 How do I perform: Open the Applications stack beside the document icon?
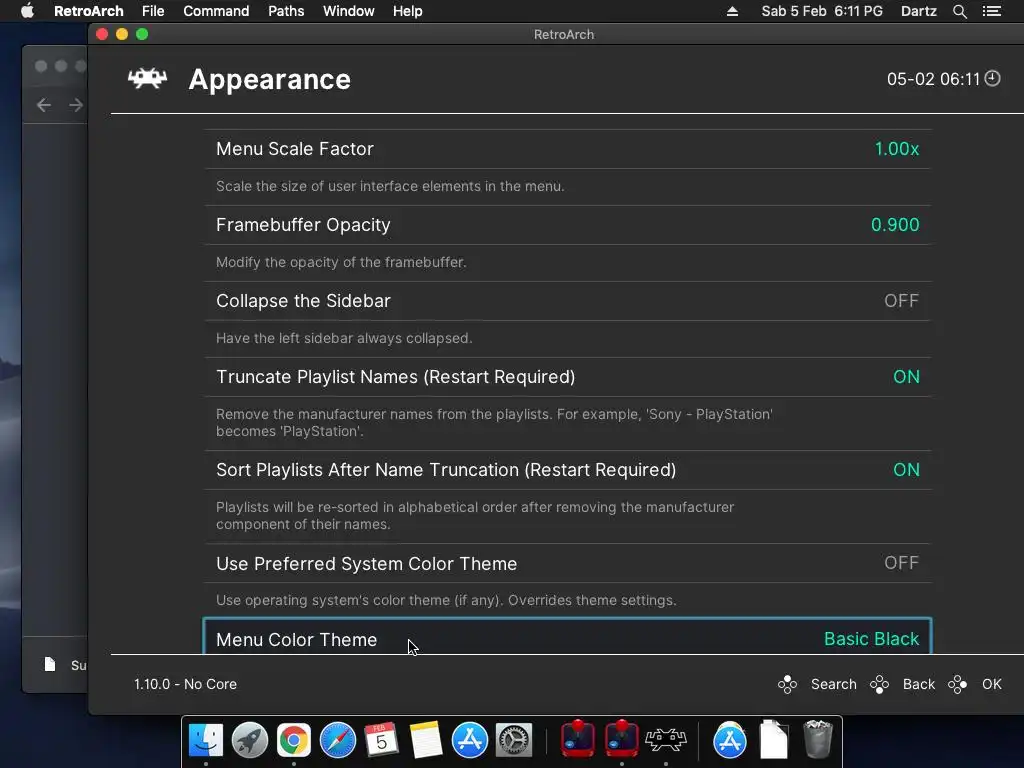point(729,740)
